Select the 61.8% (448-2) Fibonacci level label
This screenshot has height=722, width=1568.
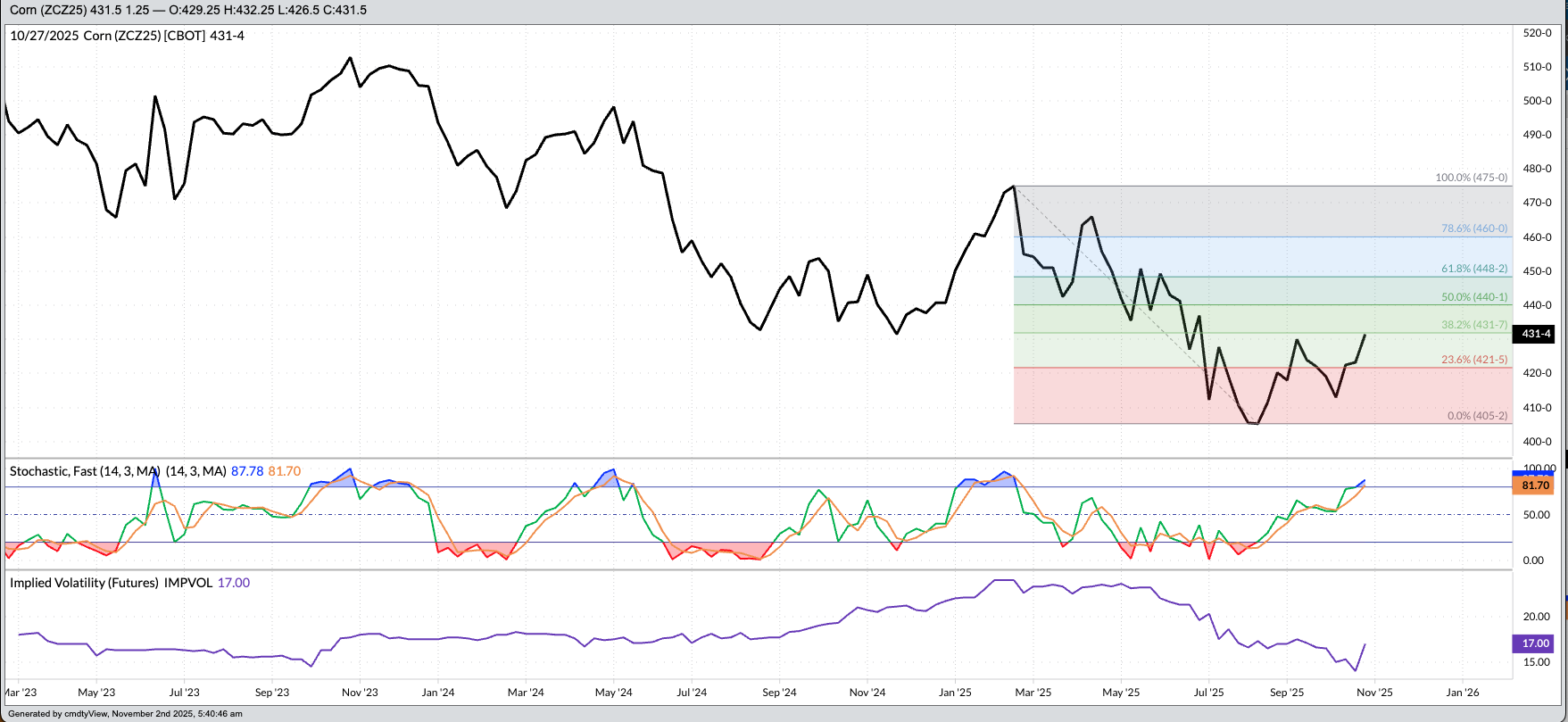click(x=1474, y=269)
